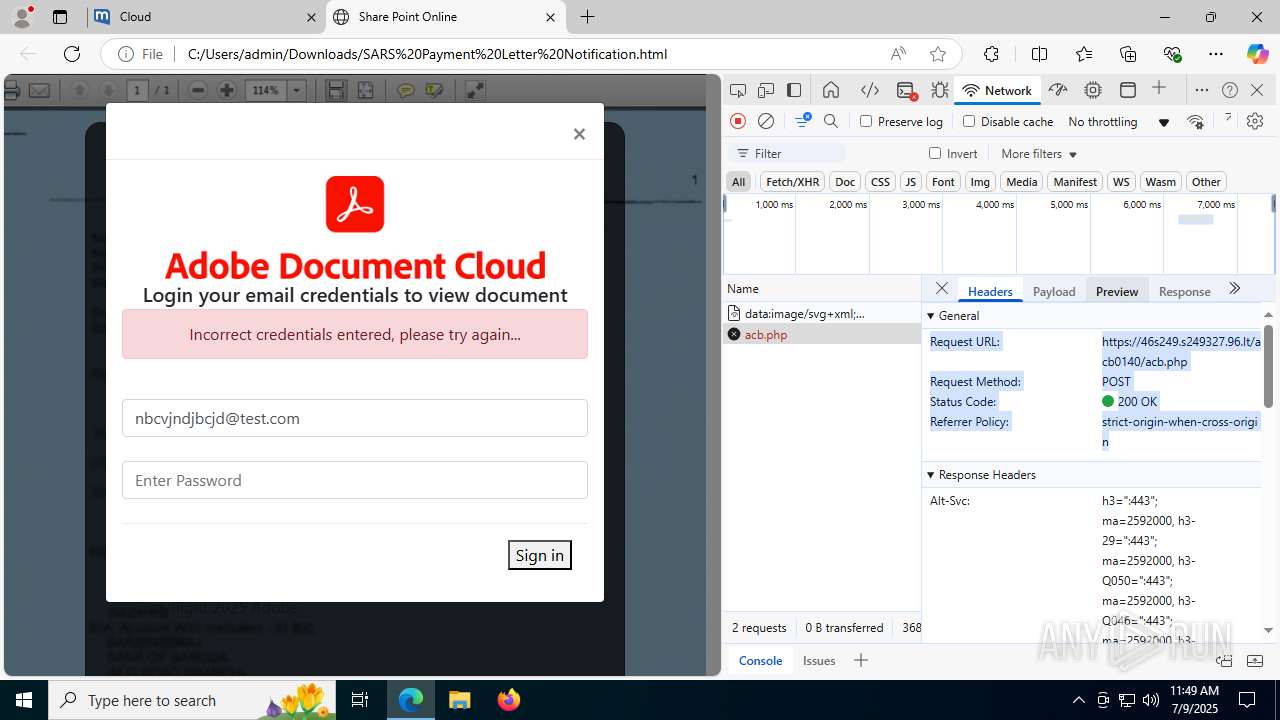Open Windows system tray overflow chevron
This screenshot has width=1280, height=720.
(1078, 700)
